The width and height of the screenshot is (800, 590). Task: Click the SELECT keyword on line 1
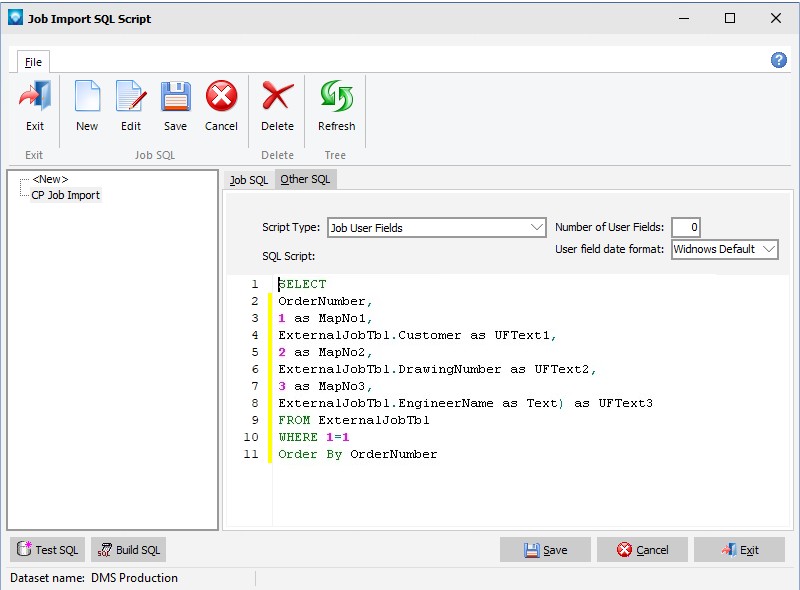coord(302,284)
